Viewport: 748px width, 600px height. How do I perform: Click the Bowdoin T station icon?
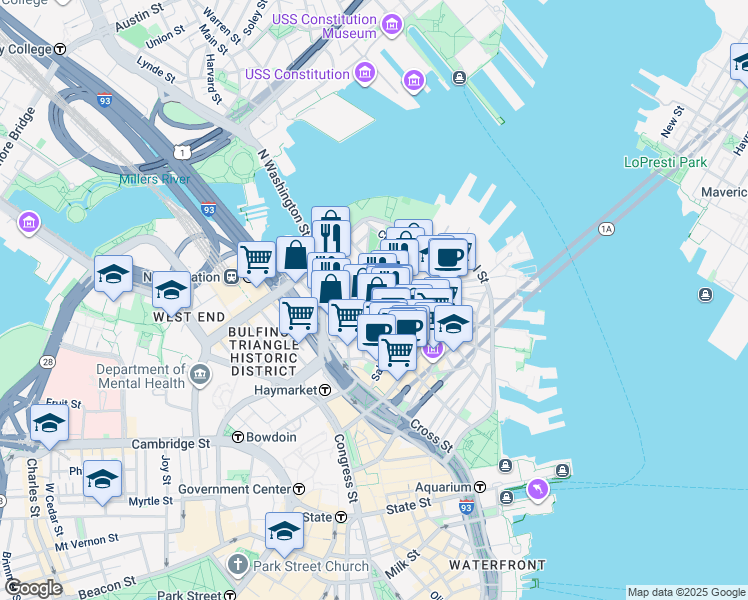pyautogui.click(x=238, y=437)
